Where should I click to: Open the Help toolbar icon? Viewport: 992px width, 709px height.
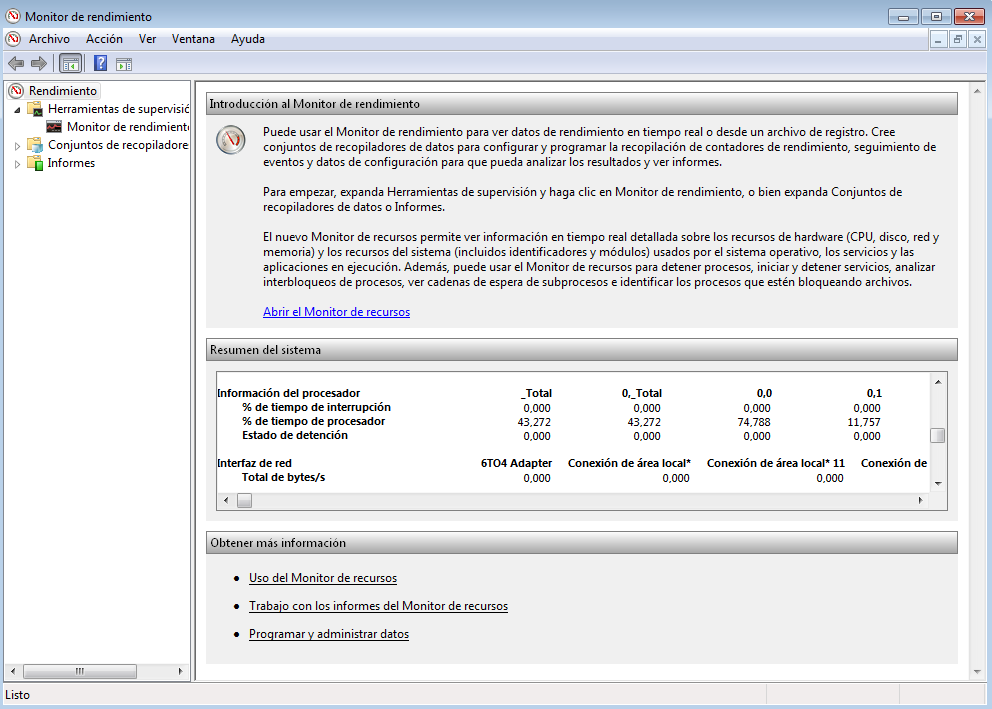(x=100, y=63)
